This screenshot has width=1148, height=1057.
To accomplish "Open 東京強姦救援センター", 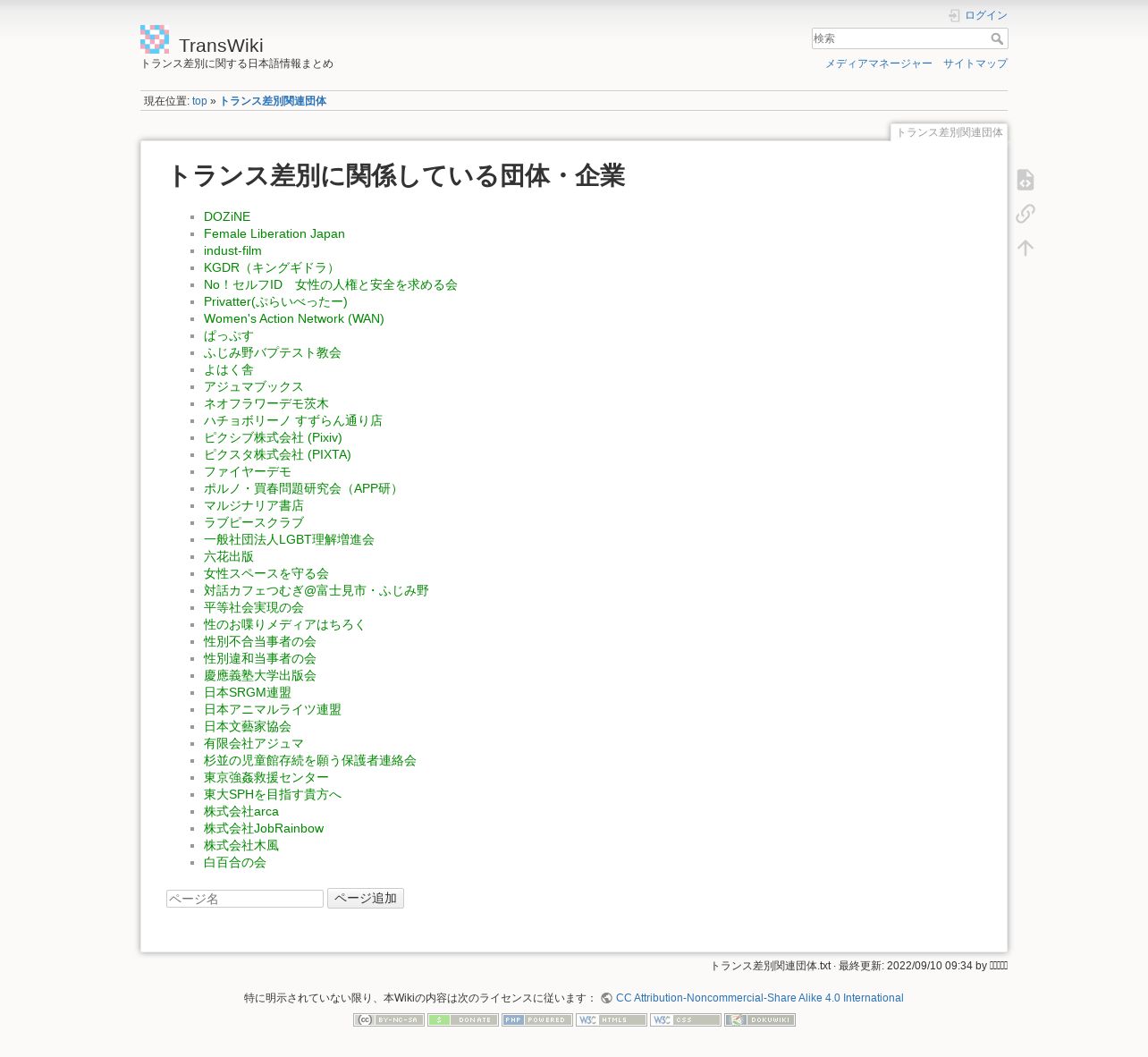I will click(266, 777).
